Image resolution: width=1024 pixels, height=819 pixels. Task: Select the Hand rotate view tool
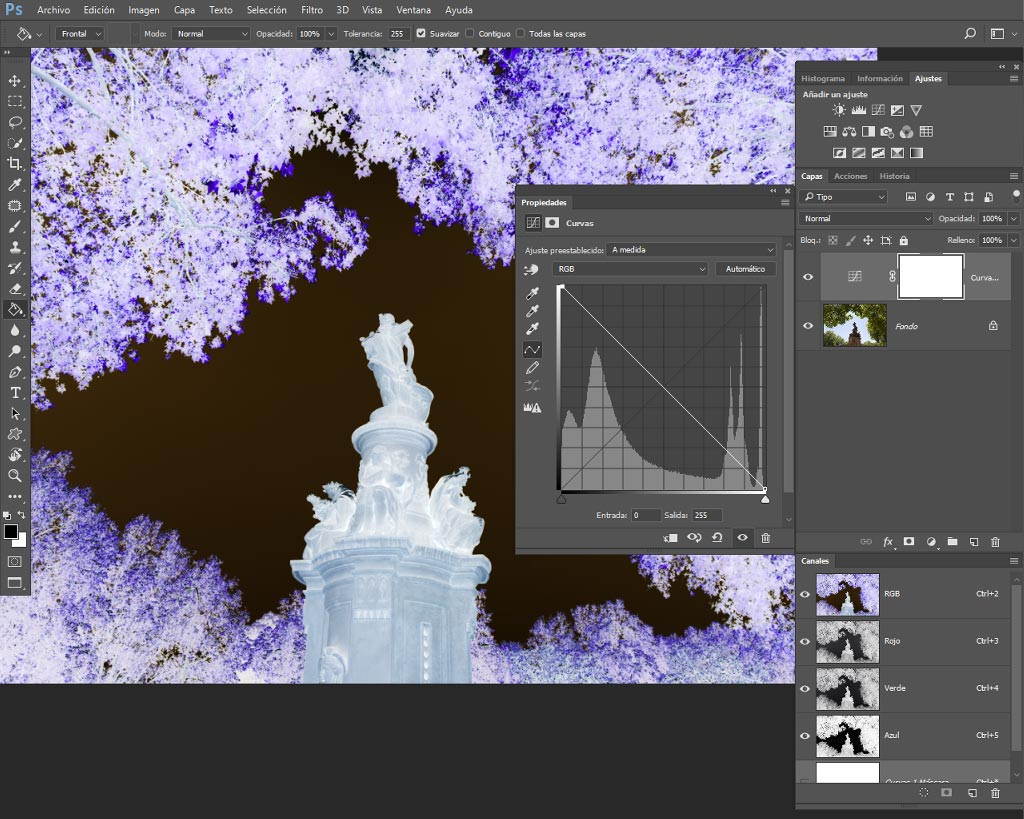click(x=14, y=455)
